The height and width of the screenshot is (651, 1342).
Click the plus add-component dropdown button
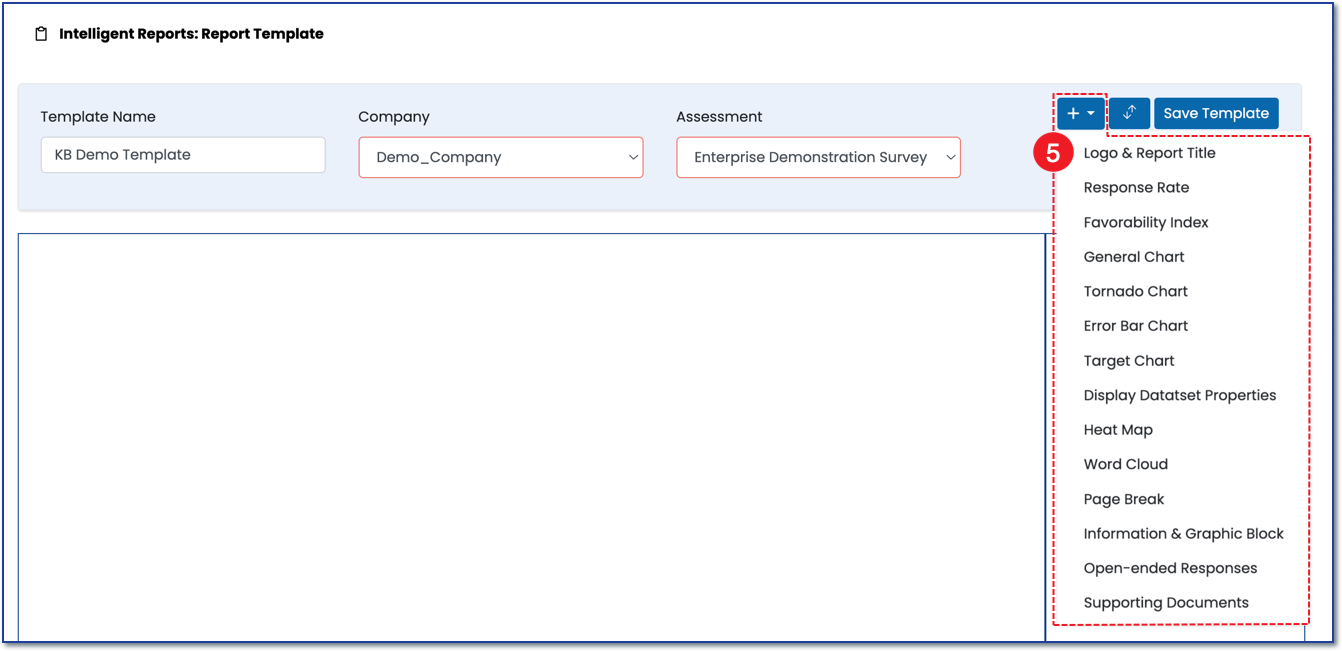click(1080, 114)
